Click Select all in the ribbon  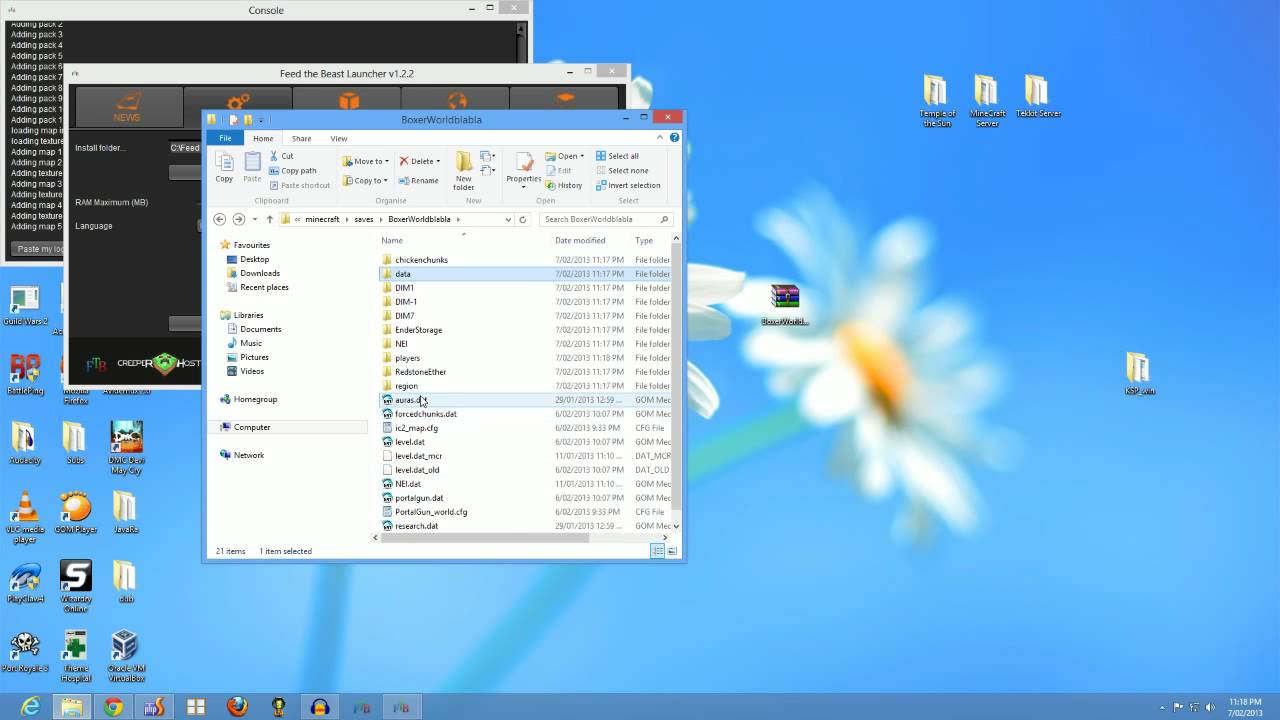[617, 156]
